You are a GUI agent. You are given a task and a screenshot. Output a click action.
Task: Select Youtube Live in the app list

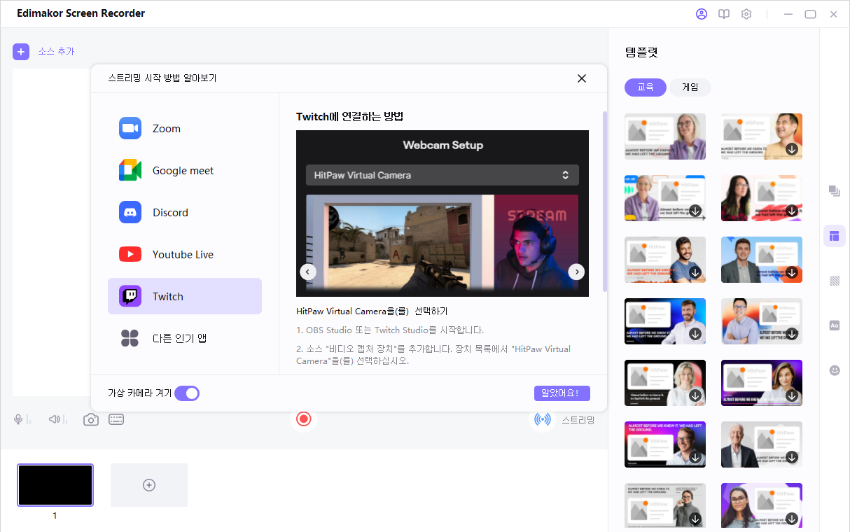click(x=185, y=254)
